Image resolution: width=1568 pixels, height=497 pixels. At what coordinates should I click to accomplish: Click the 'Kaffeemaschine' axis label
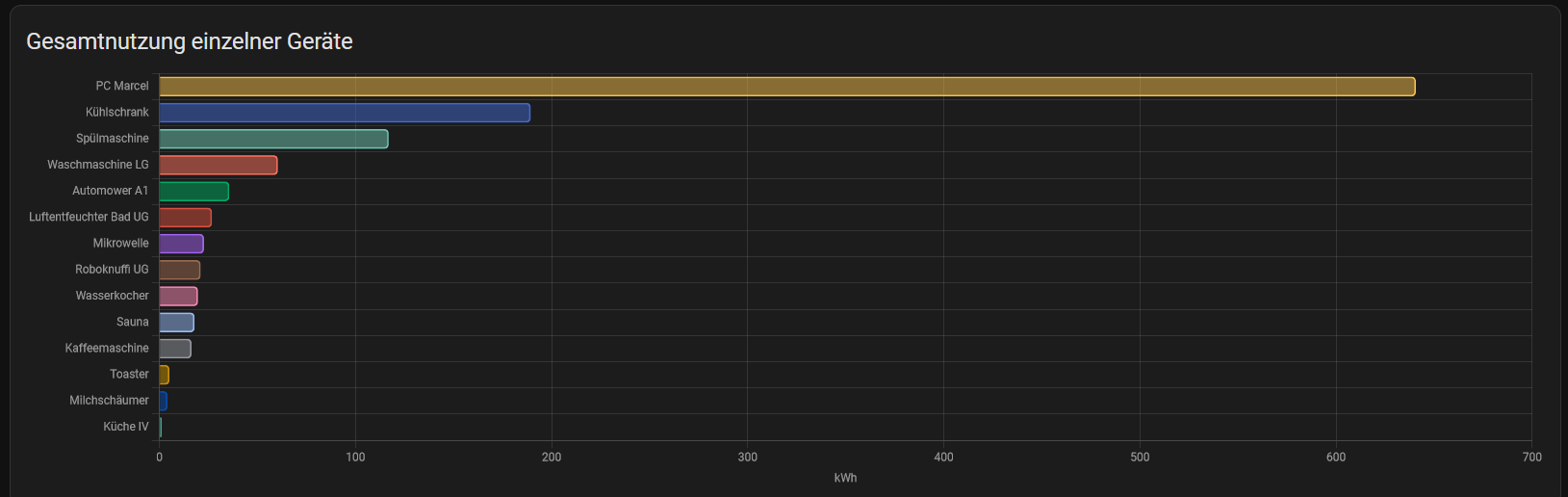coord(107,348)
